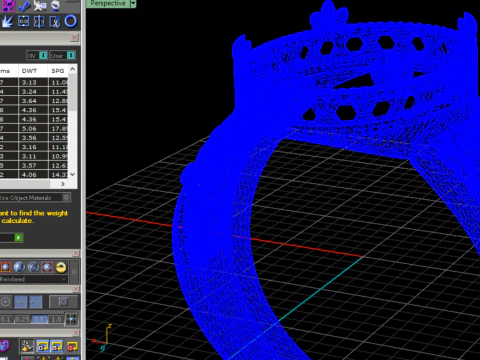
Task: Set snap spacing to 1.0
Action: pos(56,319)
